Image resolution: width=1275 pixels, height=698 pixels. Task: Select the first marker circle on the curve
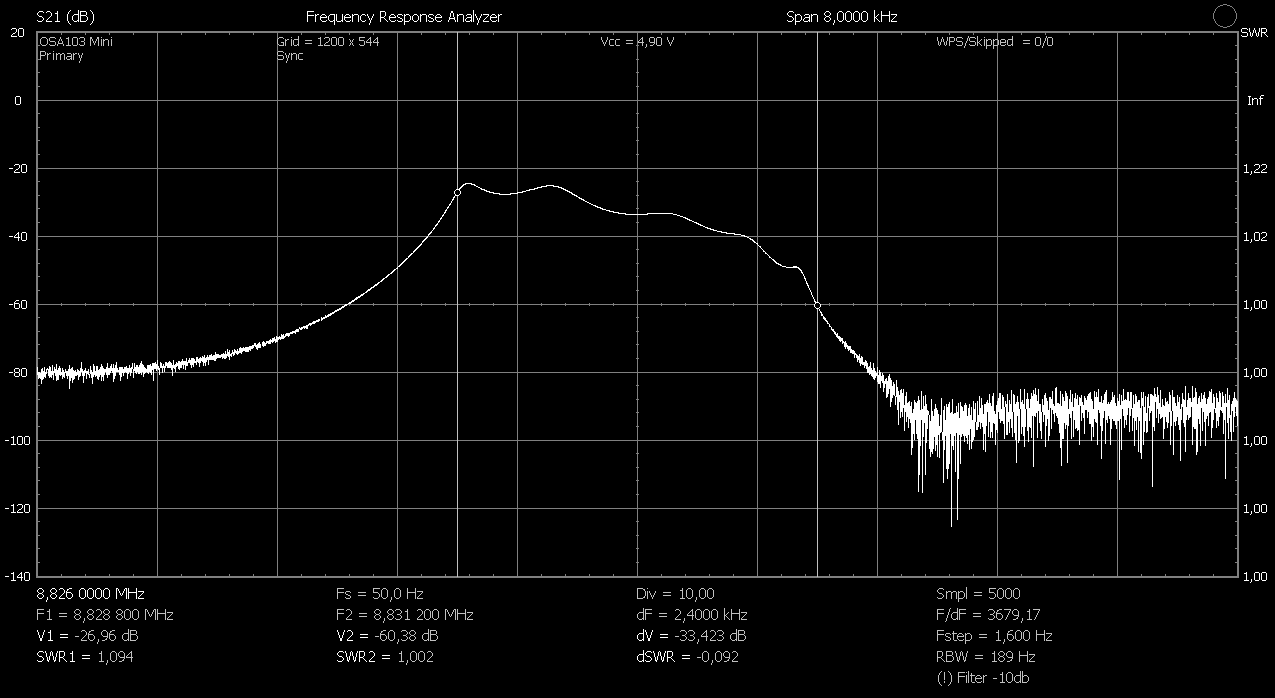click(458, 191)
